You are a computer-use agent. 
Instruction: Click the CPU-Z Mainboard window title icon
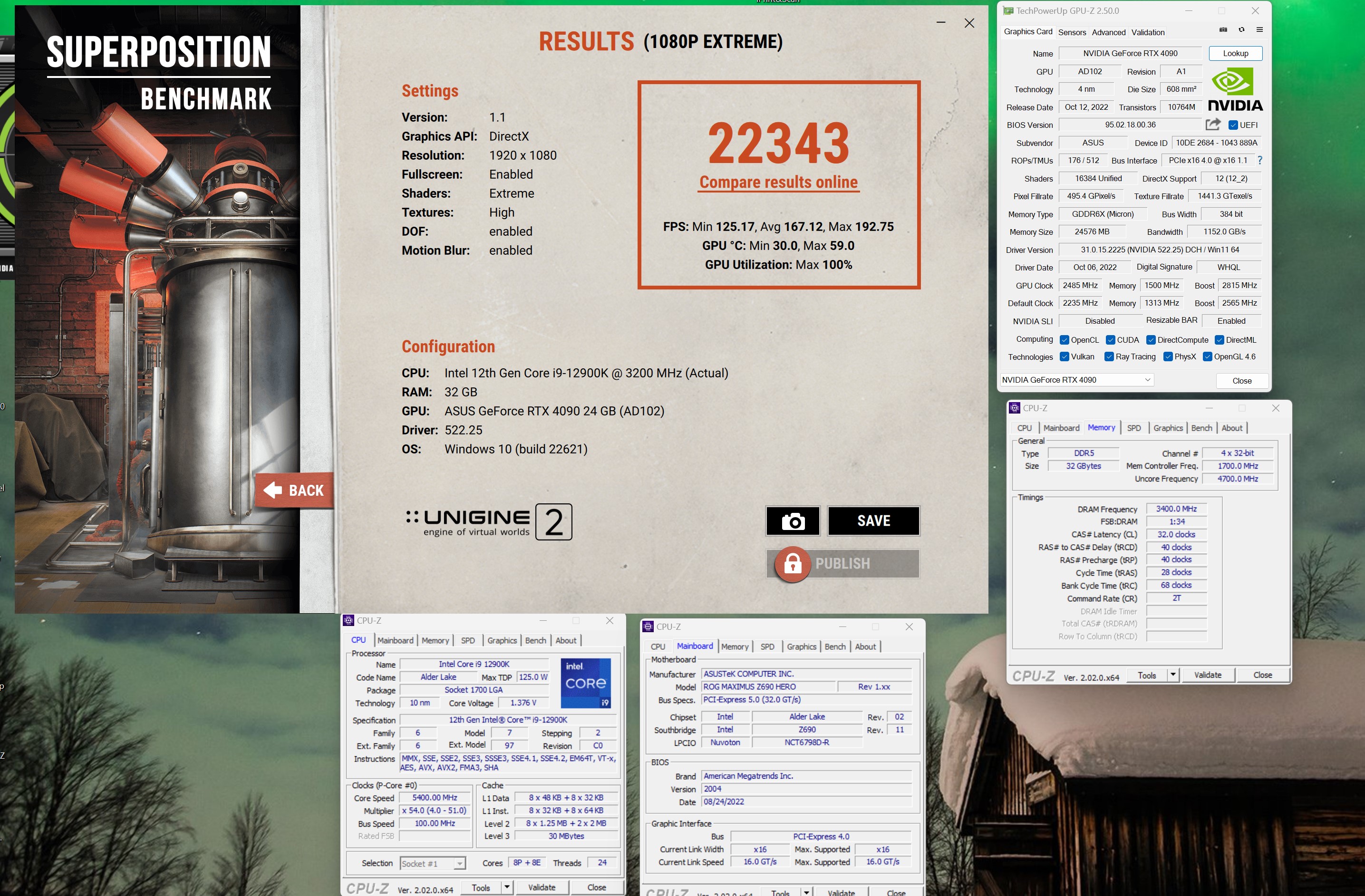[x=648, y=626]
